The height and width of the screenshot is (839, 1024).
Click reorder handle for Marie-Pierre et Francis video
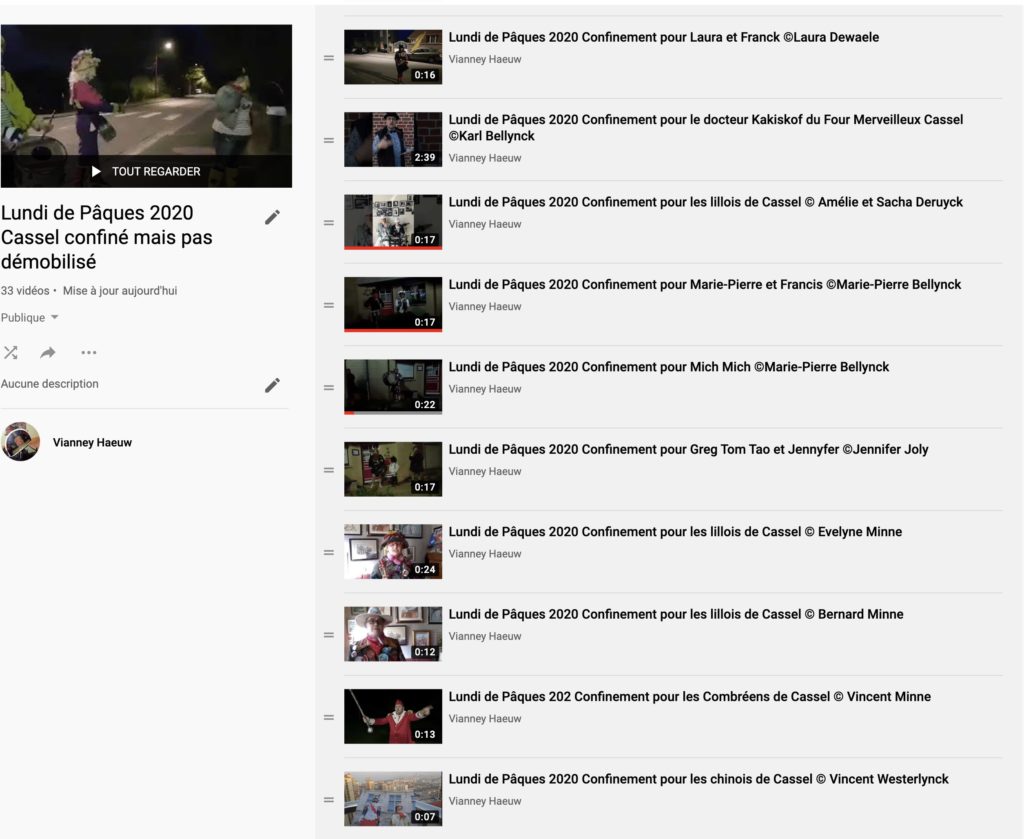(x=329, y=305)
